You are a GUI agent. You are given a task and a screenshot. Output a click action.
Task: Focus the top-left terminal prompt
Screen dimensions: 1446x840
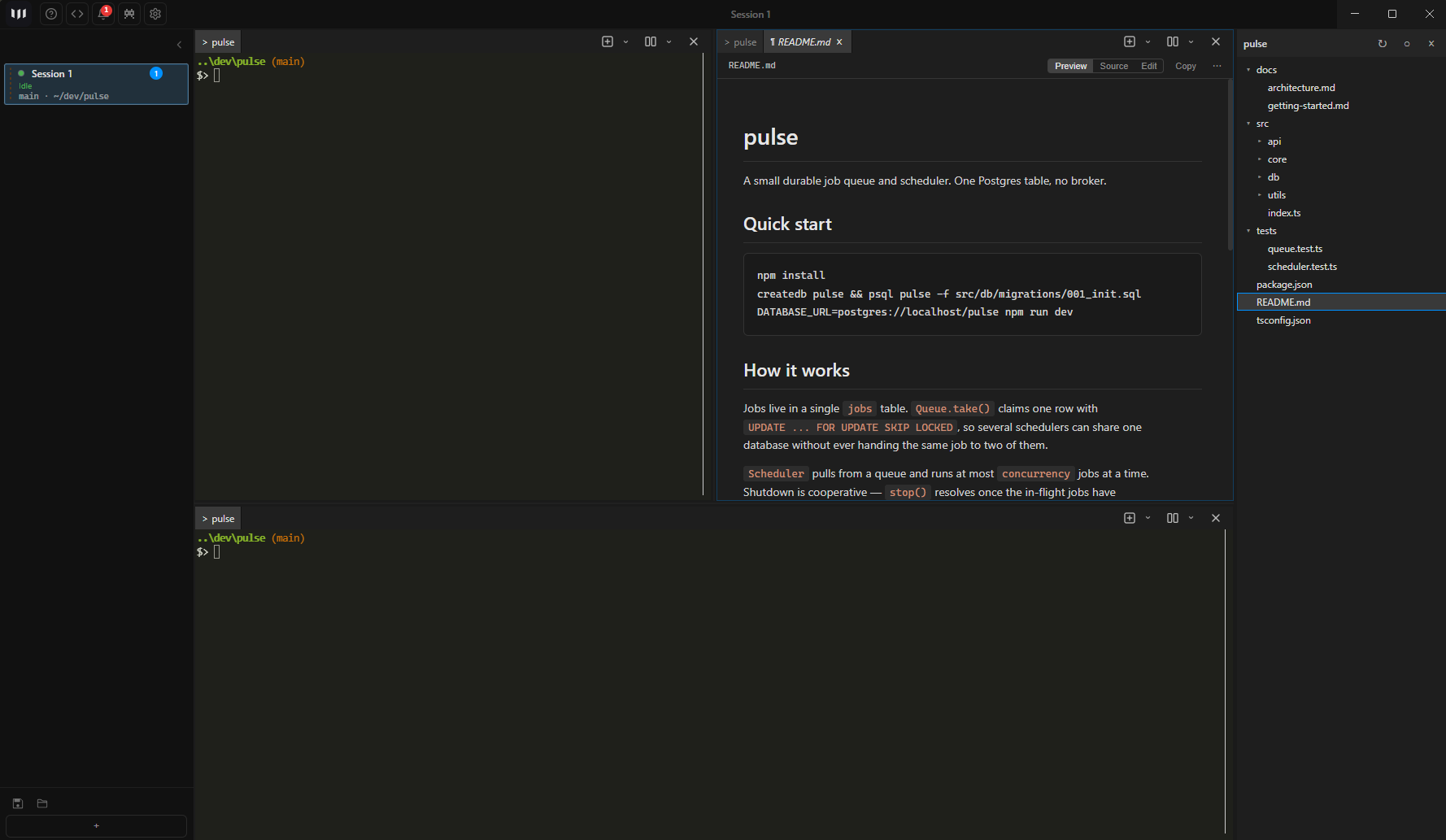pos(217,76)
